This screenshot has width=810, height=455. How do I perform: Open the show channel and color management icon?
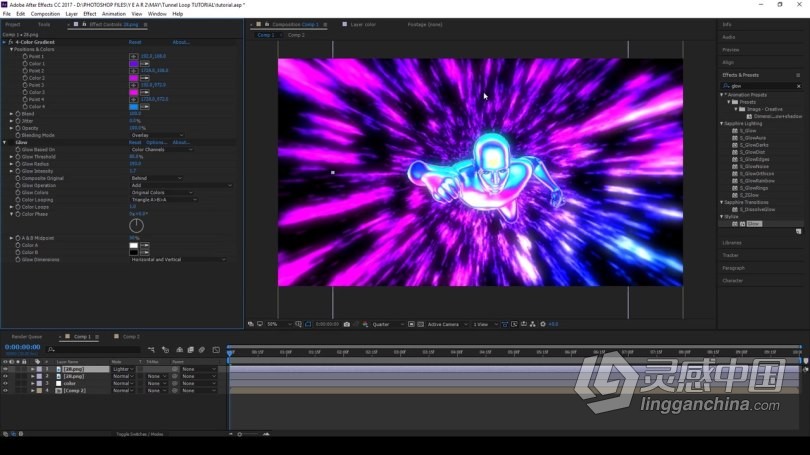pos(365,324)
